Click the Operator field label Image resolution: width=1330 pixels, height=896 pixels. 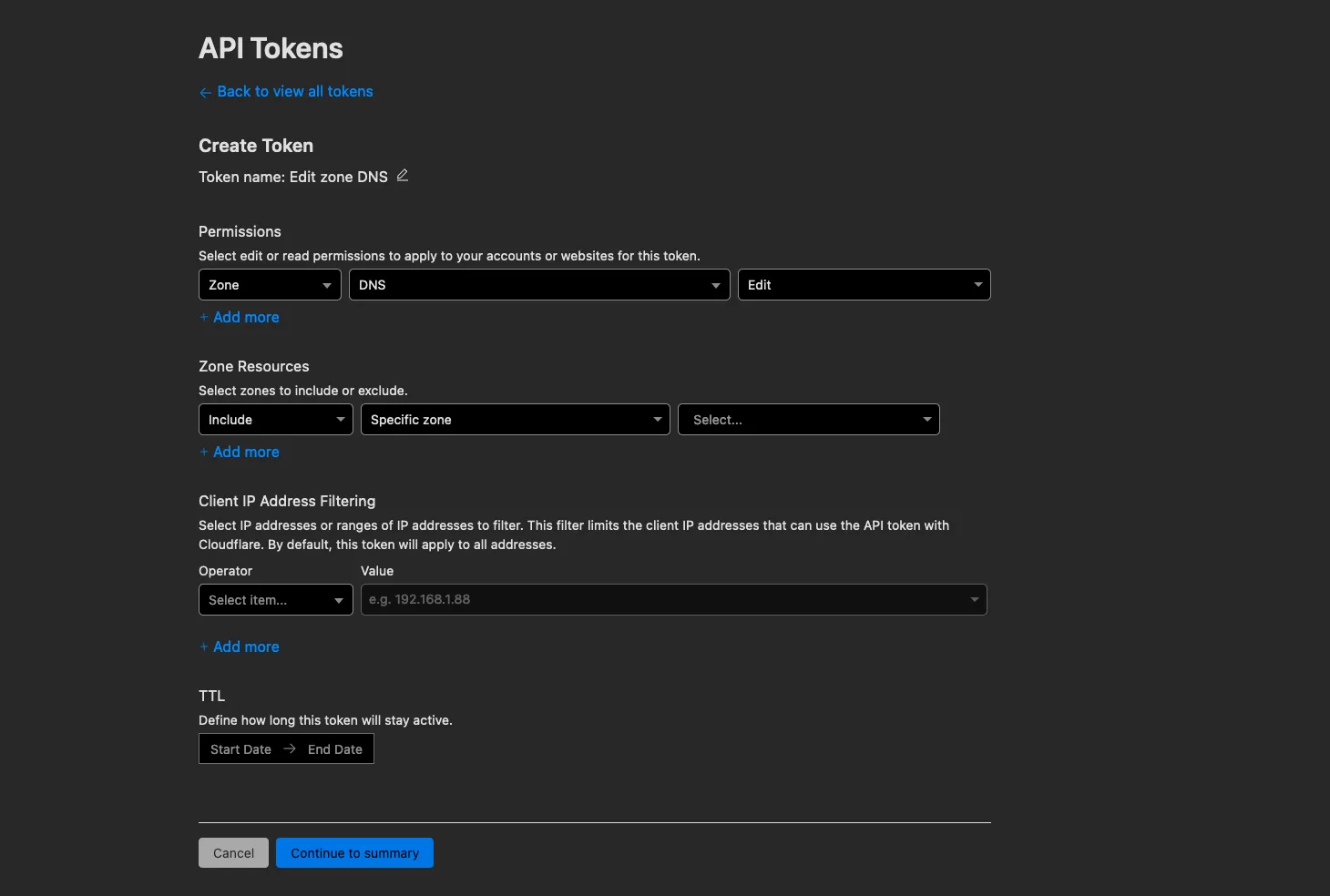(225, 571)
